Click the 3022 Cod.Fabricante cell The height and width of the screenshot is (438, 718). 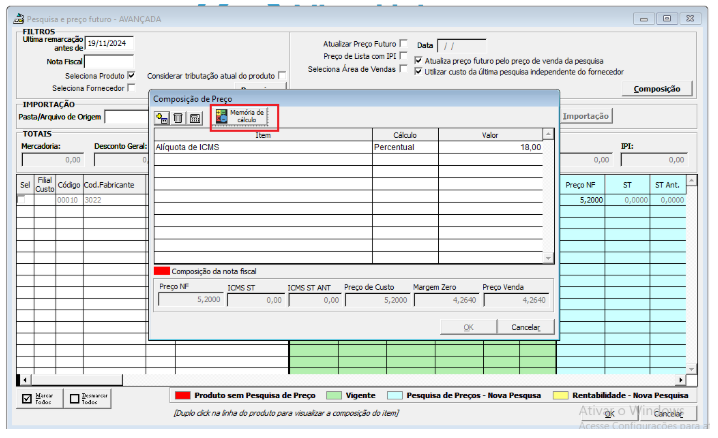114,200
